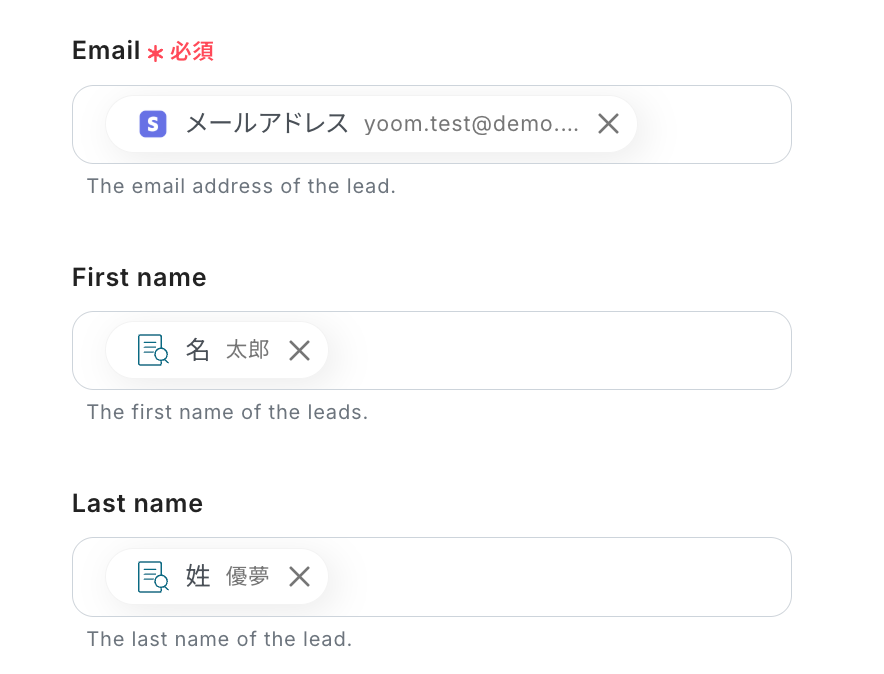Click the Email field label
The width and height of the screenshot is (884, 674).
[x=106, y=51]
